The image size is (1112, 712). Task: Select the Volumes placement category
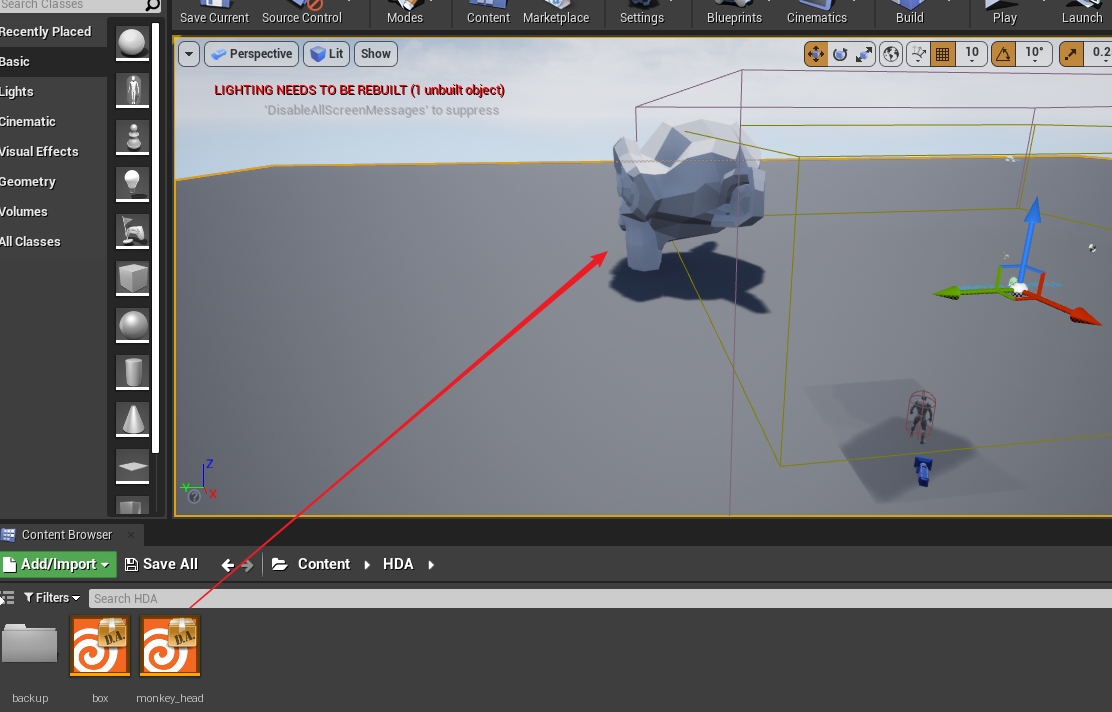(x=53, y=211)
